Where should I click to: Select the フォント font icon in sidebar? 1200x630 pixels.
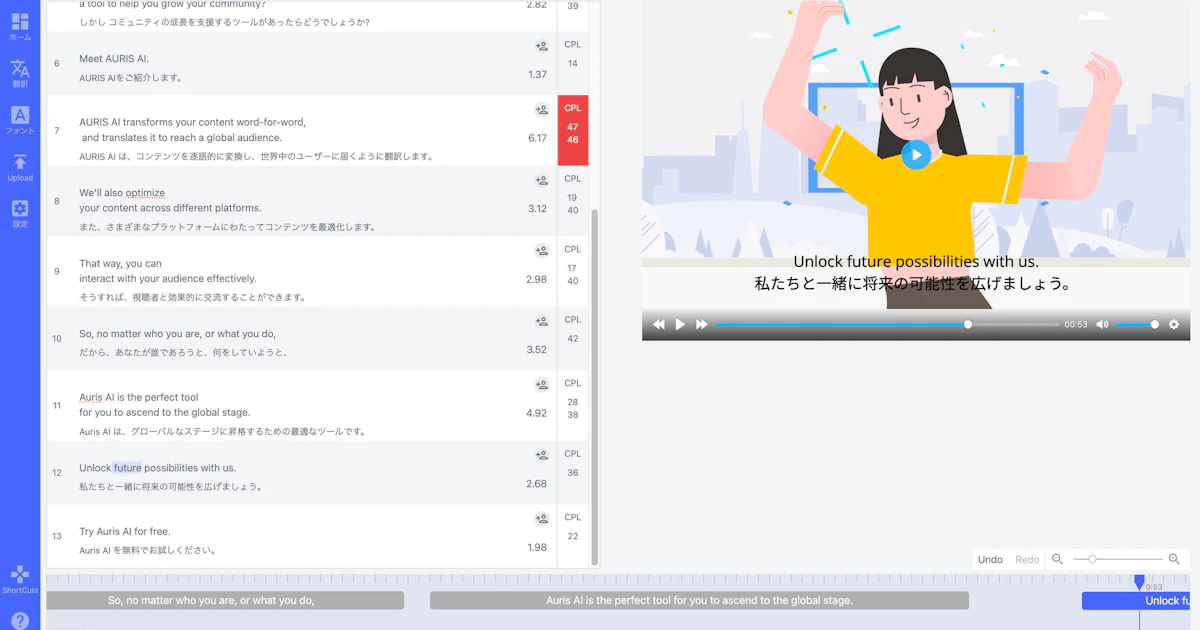click(20, 118)
